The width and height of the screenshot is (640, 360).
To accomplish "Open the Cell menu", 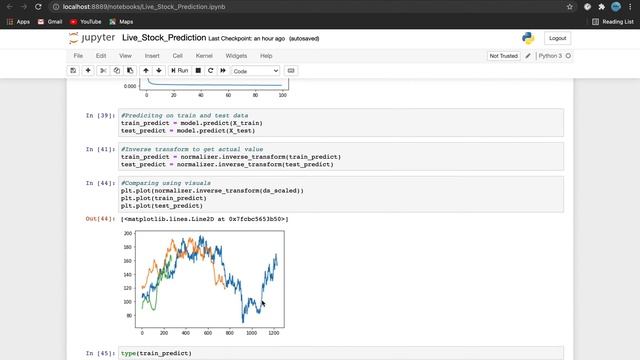I will tap(178, 56).
